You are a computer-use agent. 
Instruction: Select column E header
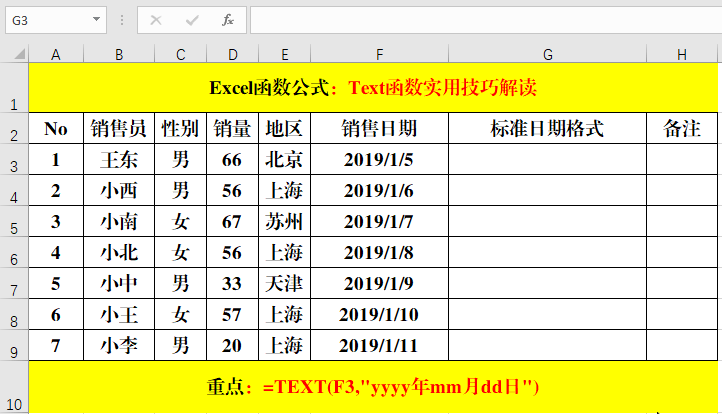pos(285,54)
